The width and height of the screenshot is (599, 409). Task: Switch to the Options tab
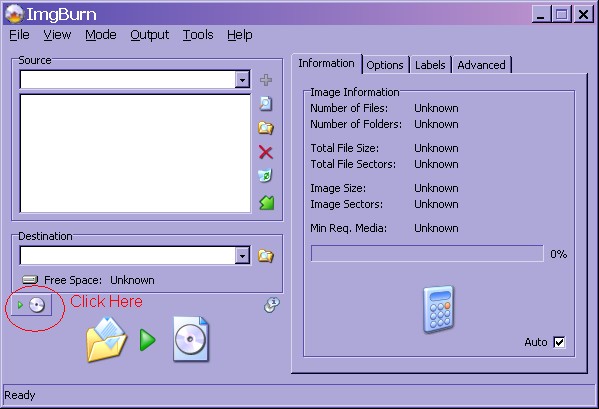pos(385,65)
